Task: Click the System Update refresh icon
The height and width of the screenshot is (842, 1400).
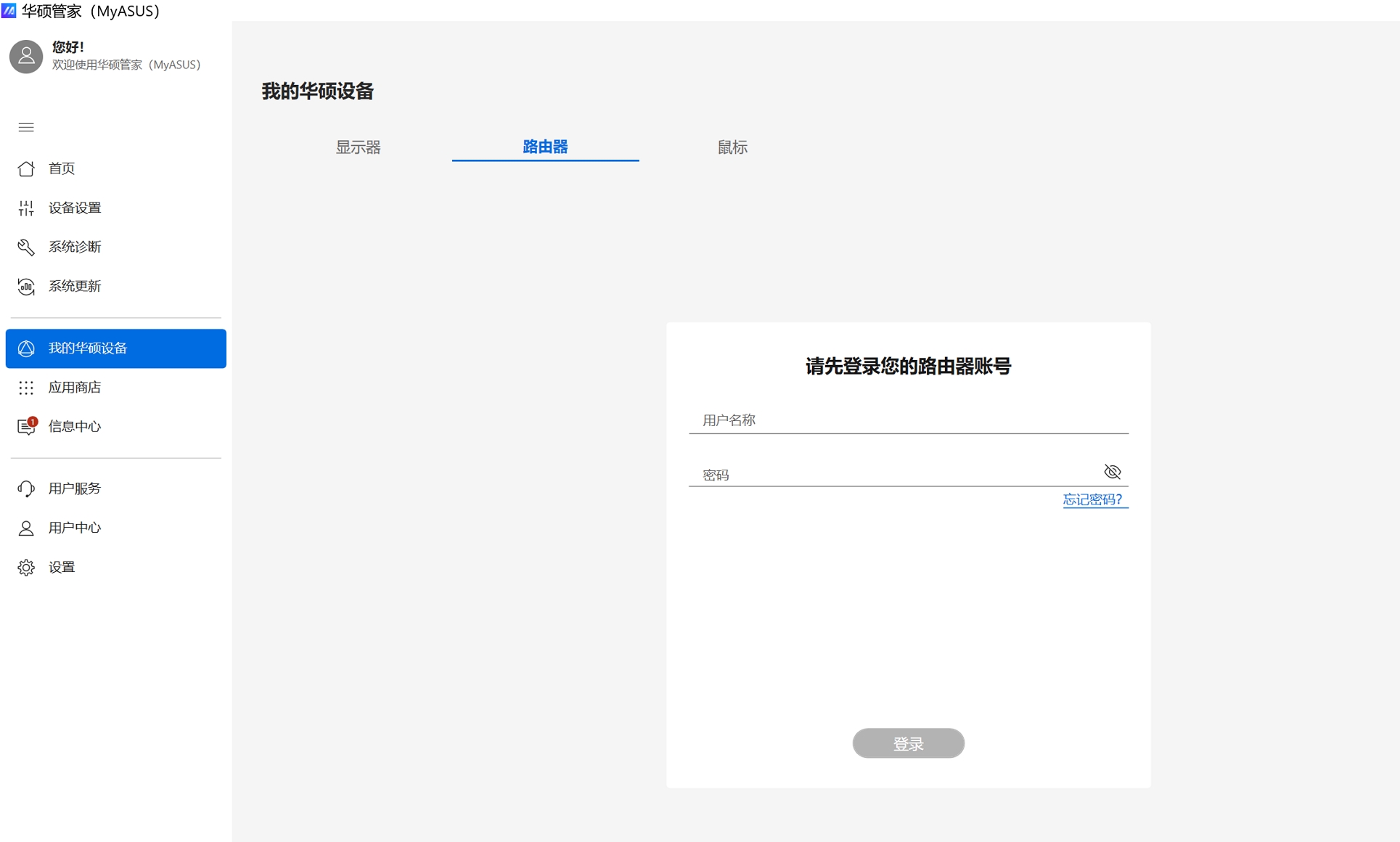Action: click(x=26, y=287)
